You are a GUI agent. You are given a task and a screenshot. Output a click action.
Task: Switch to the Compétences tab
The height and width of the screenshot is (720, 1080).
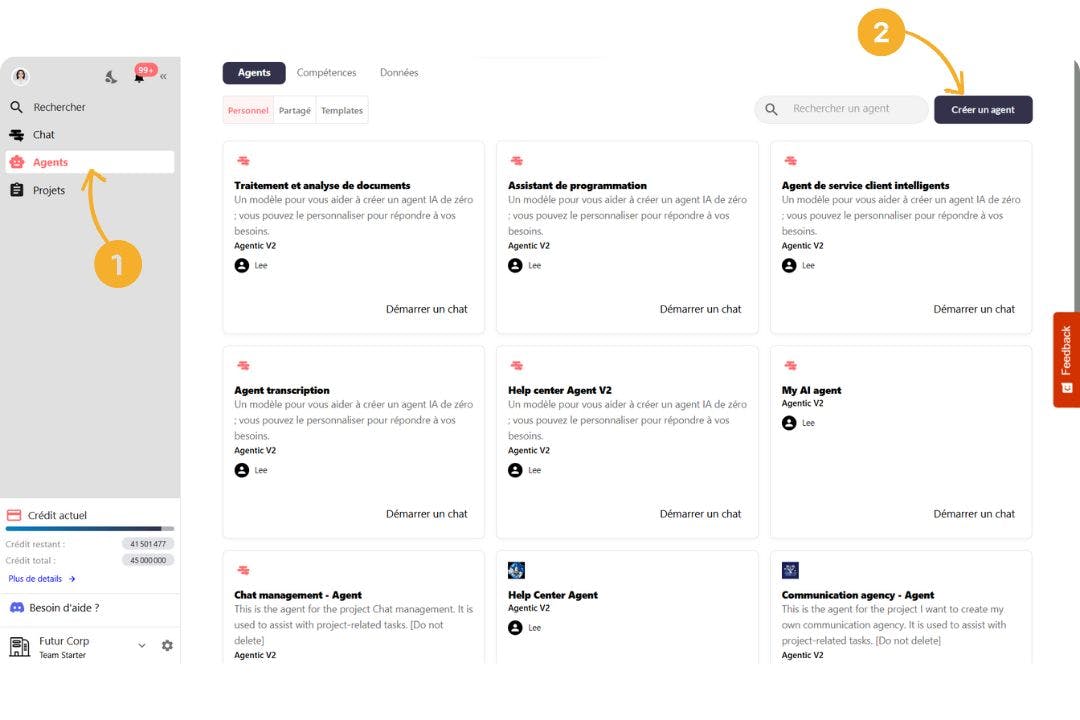tap(326, 73)
